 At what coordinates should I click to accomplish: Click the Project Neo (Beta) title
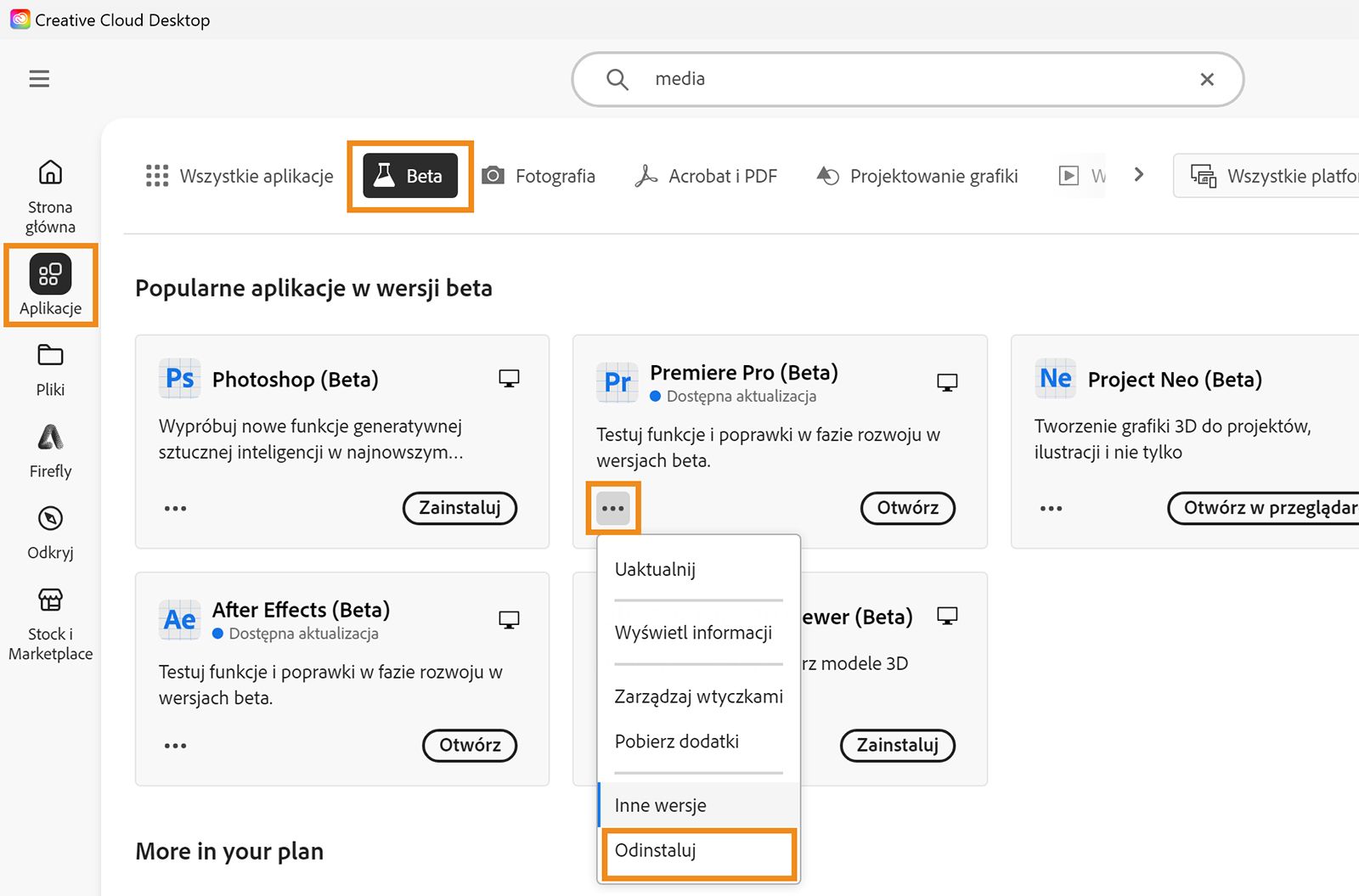click(1175, 379)
